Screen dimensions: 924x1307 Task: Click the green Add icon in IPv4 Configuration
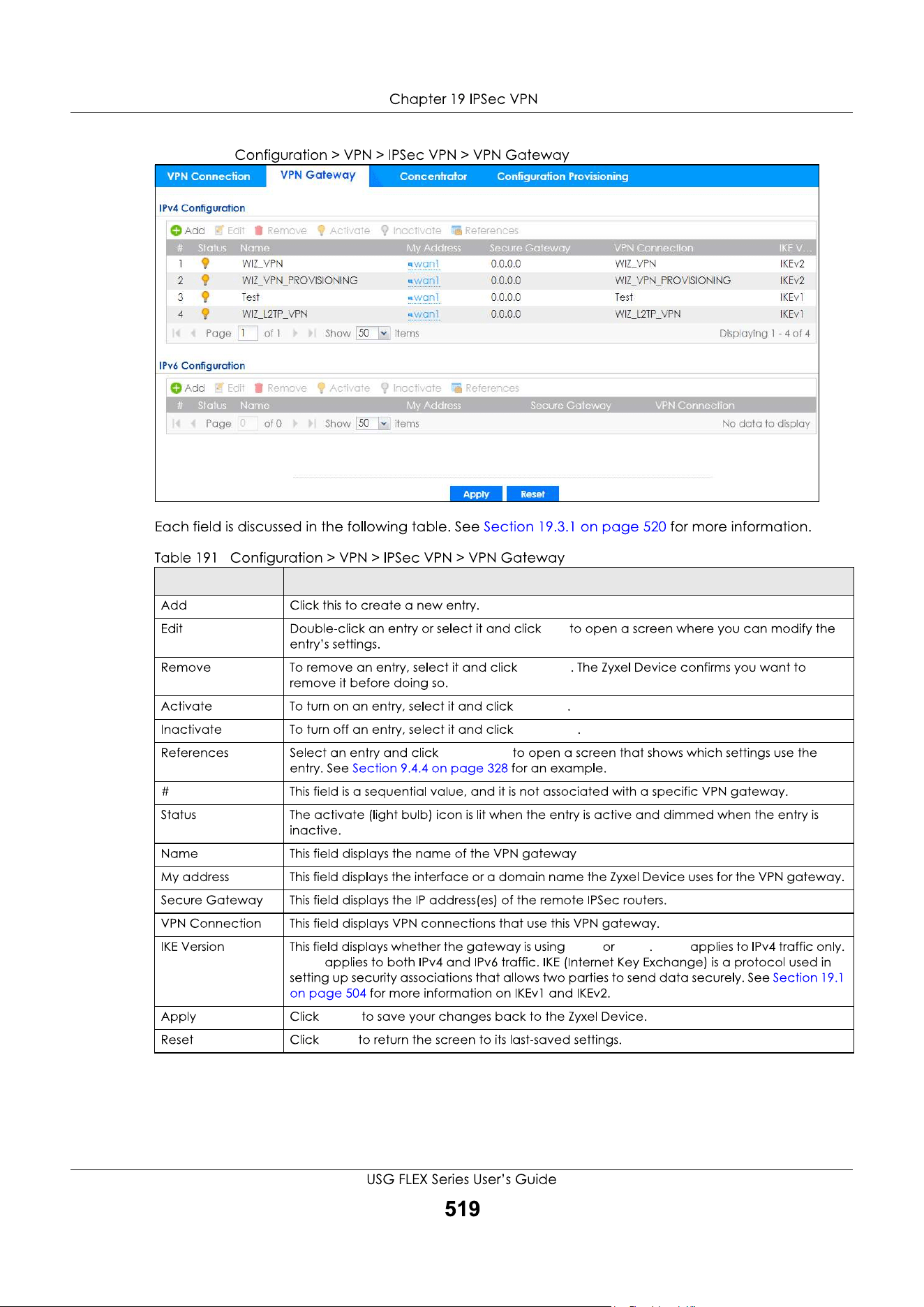(177, 230)
